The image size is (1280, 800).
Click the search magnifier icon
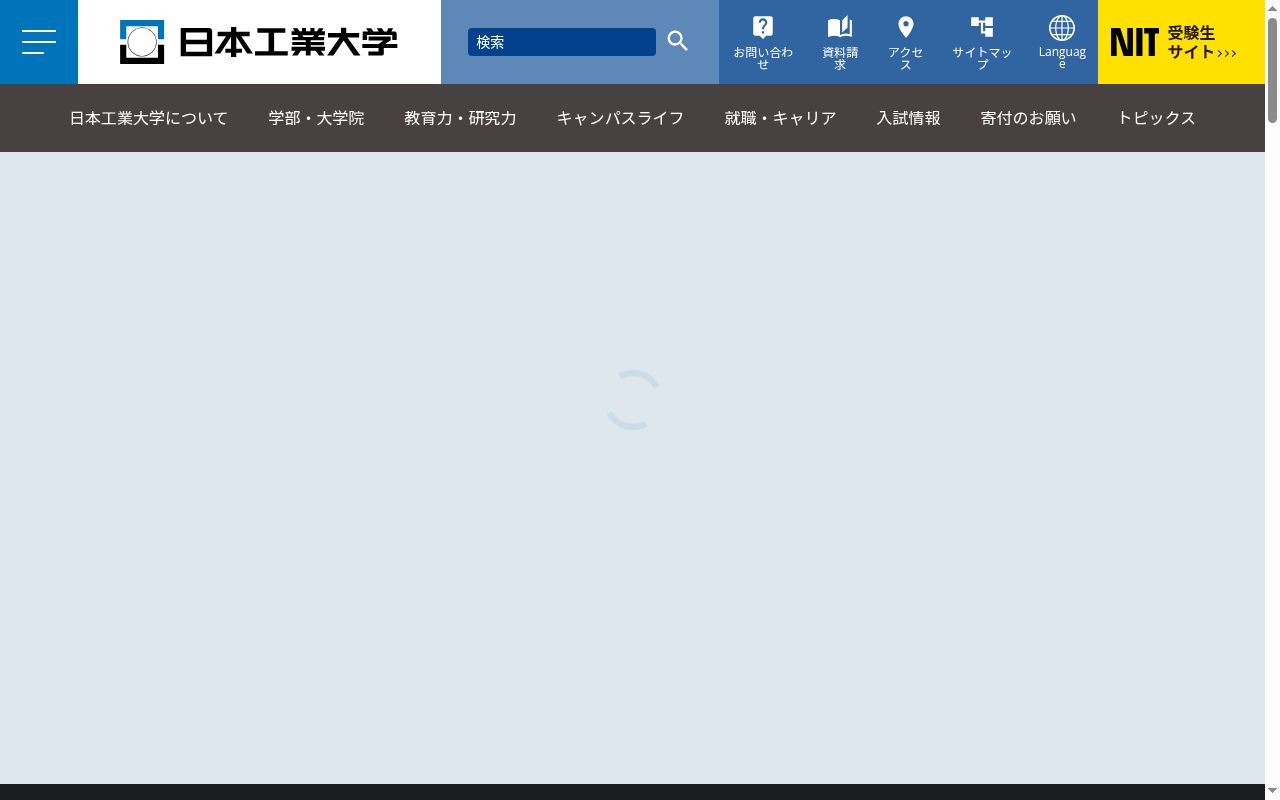(678, 41)
